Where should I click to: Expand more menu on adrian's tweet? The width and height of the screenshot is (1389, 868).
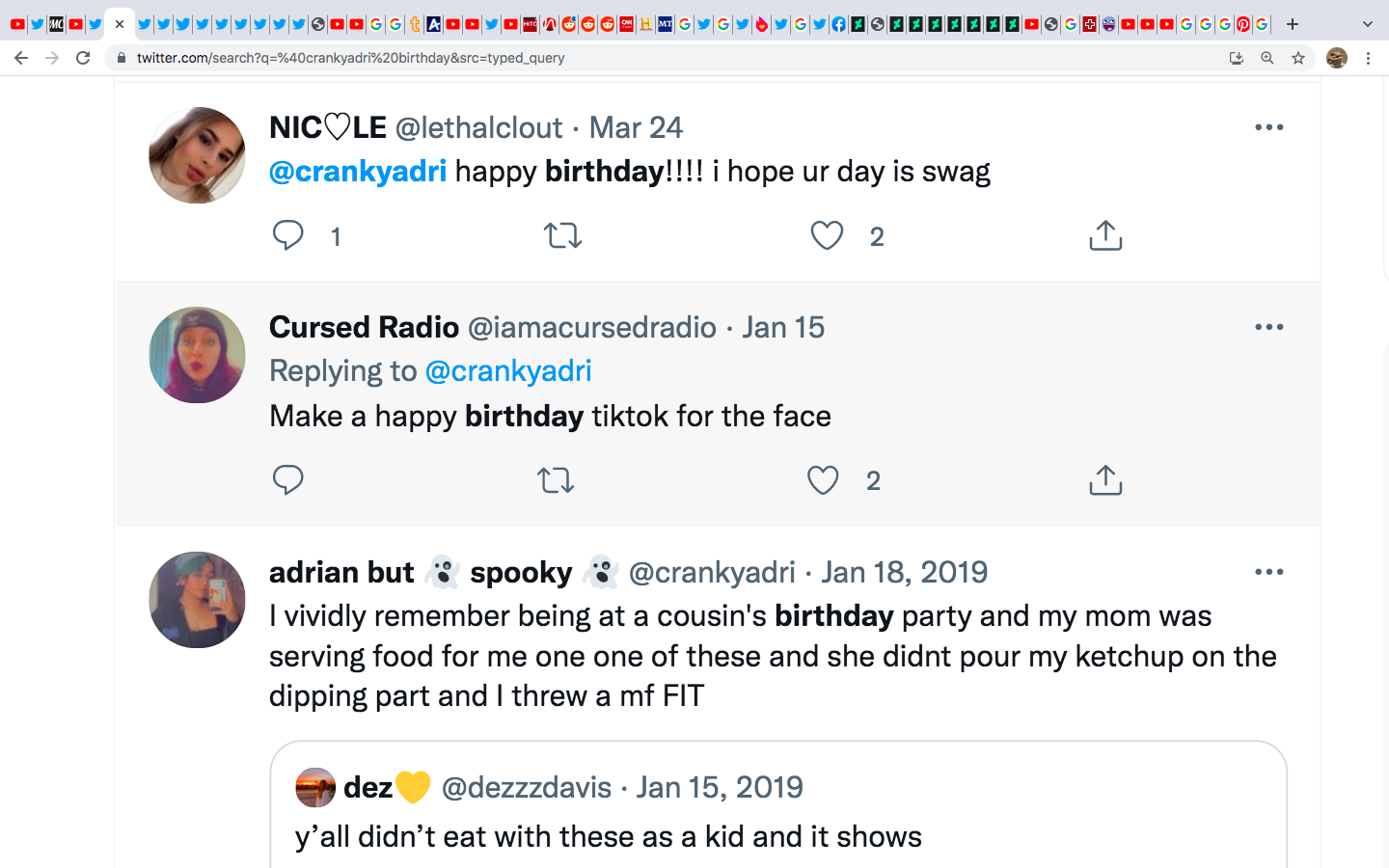click(x=1268, y=572)
